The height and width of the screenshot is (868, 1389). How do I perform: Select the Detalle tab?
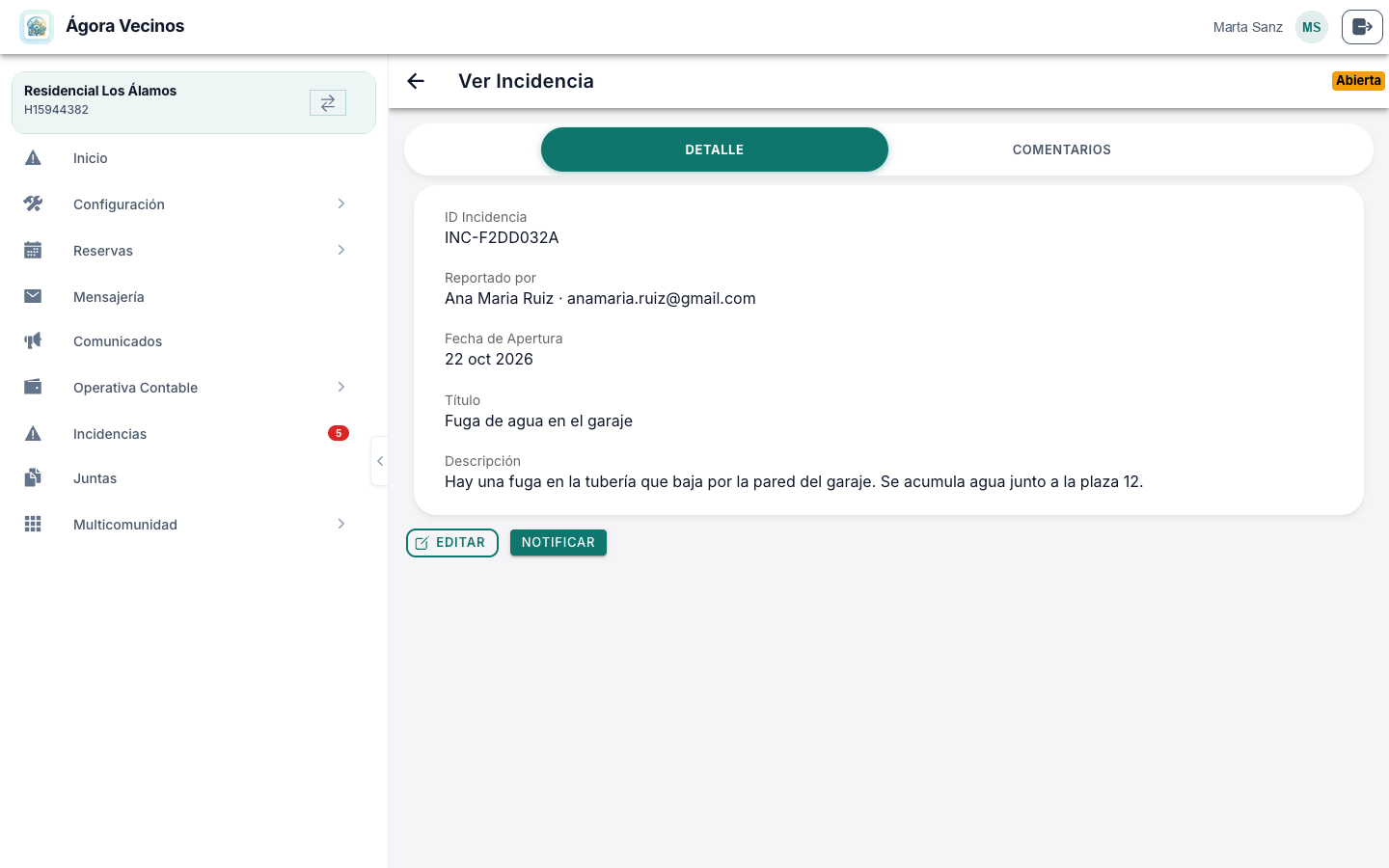tap(715, 149)
